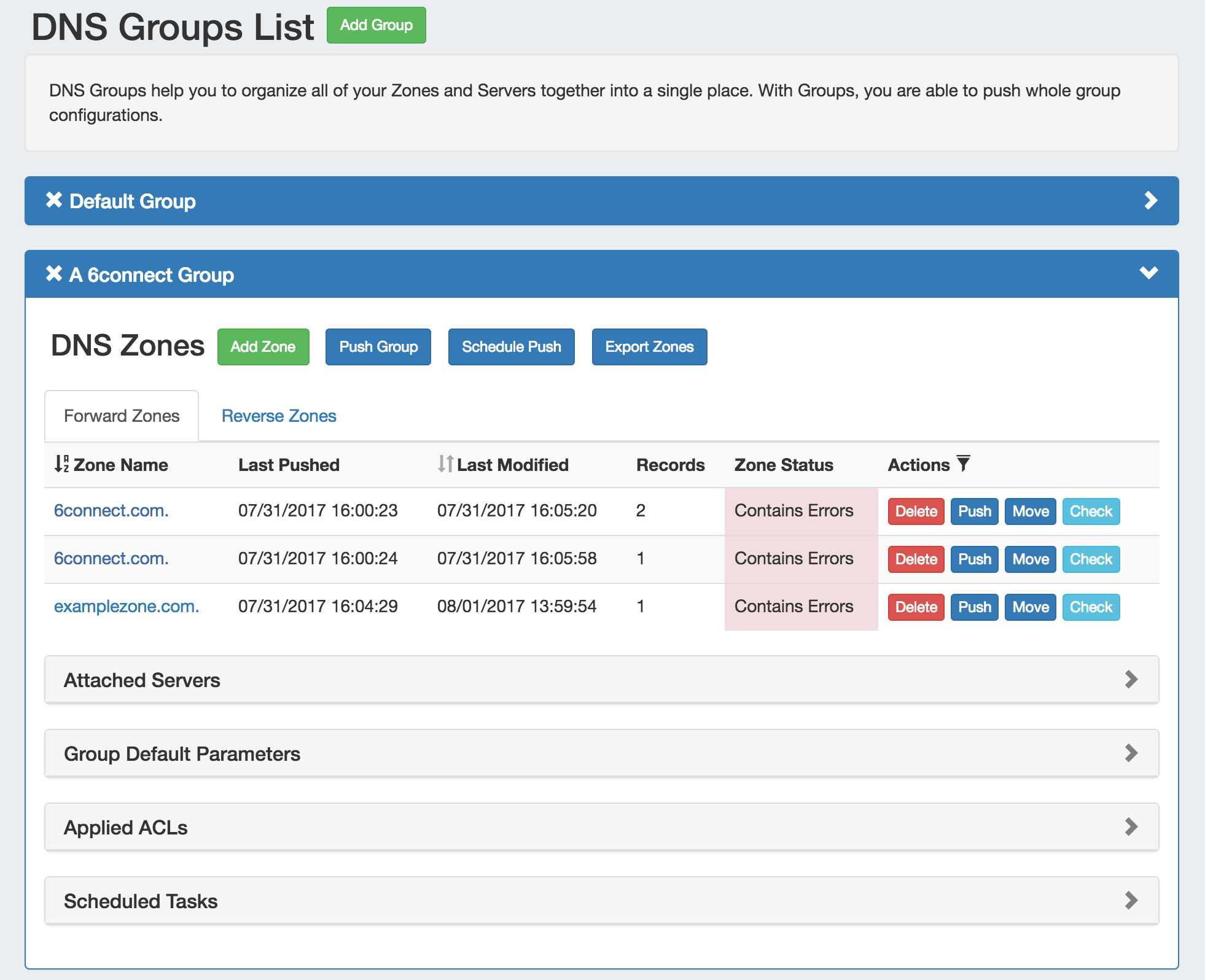
Task: Select the Forward Zones tab
Action: pos(122,416)
